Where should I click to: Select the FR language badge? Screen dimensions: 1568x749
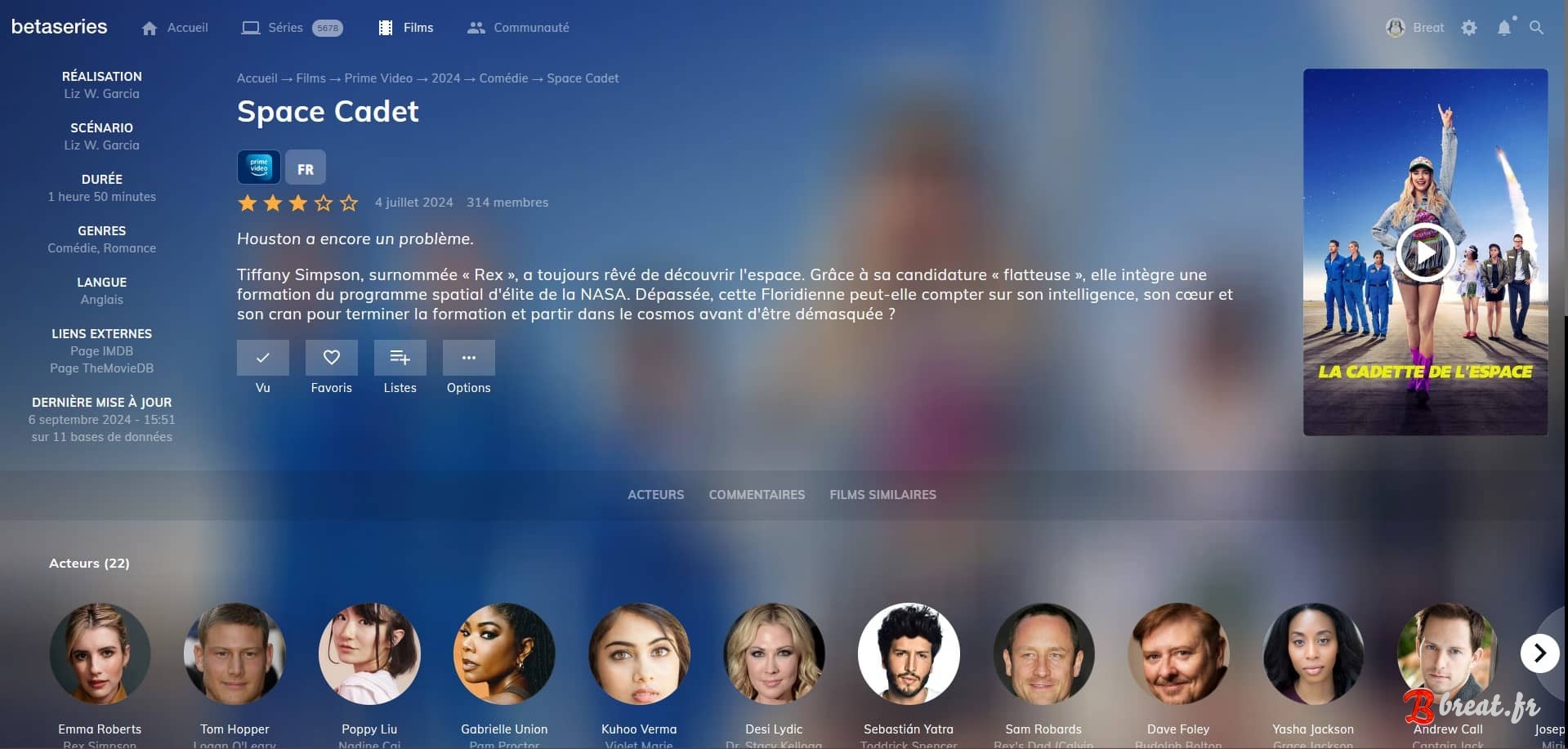click(x=305, y=167)
